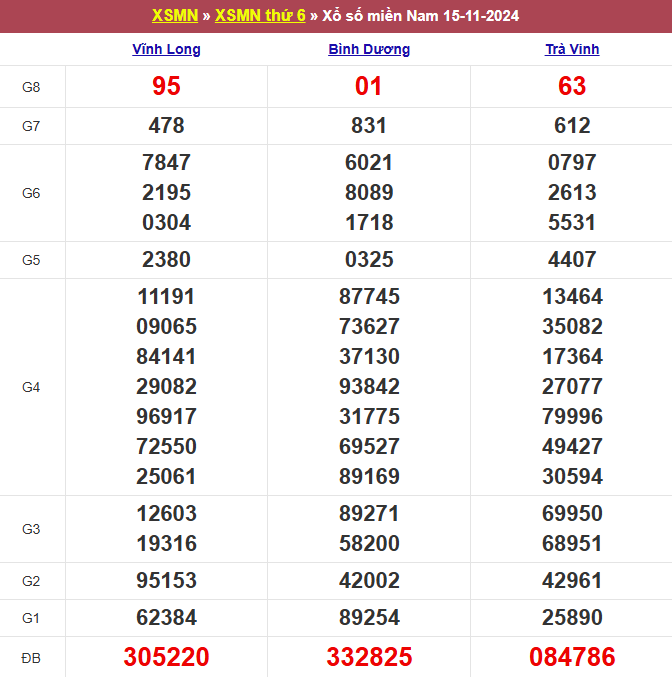The height and width of the screenshot is (677, 672).
Task: Select Vĩnh Long G8 number 95
Action: [x=166, y=86]
